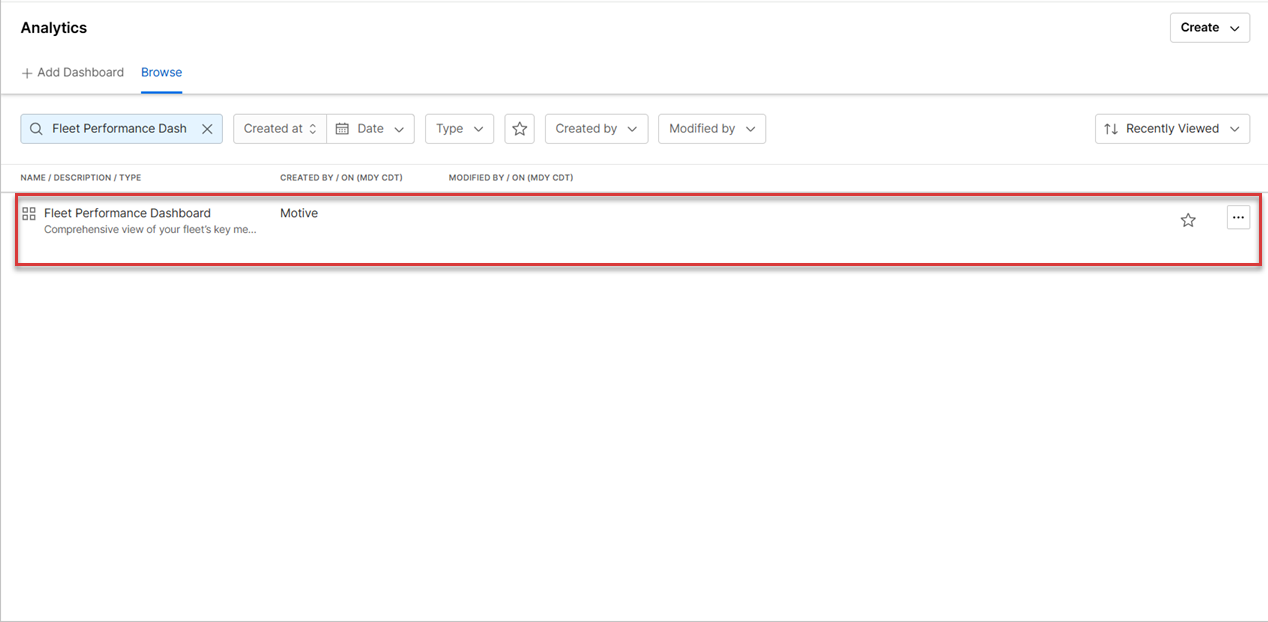Open the ellipsis menu on the dashboard row
This screenshot has width=1268, height=622.
point(1238,217)
